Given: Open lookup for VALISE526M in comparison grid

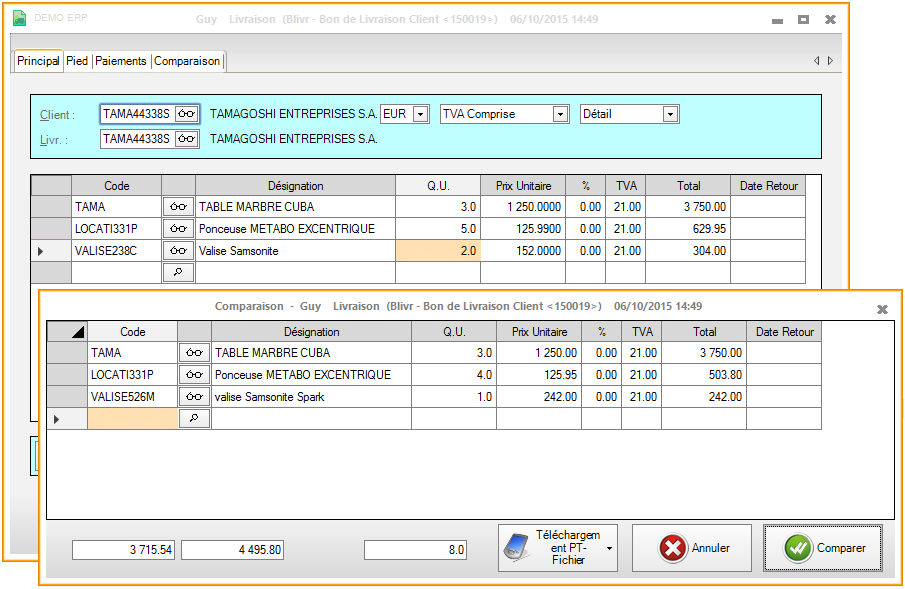Looking at the screenshot, I should click(x=194, y=397).
